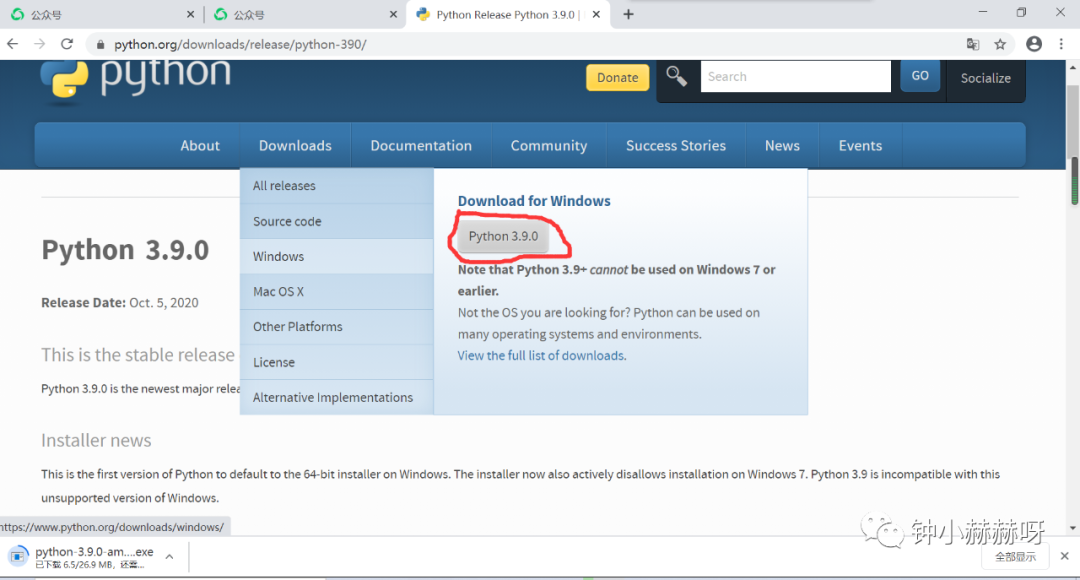The width and height of the screenshot is (1080, 580).
Task: Click the Release Date: Oct. 5, 2020 text
Action: (120, 302)
